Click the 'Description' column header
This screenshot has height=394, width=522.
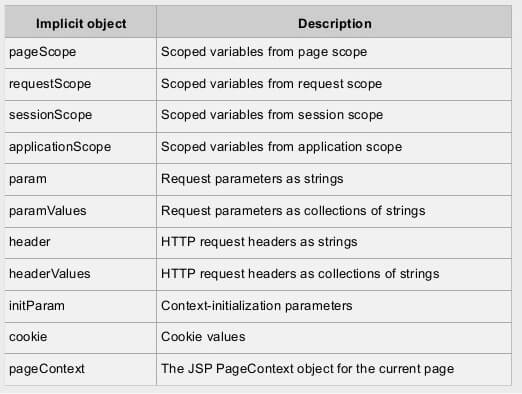(x=335, y=24)
